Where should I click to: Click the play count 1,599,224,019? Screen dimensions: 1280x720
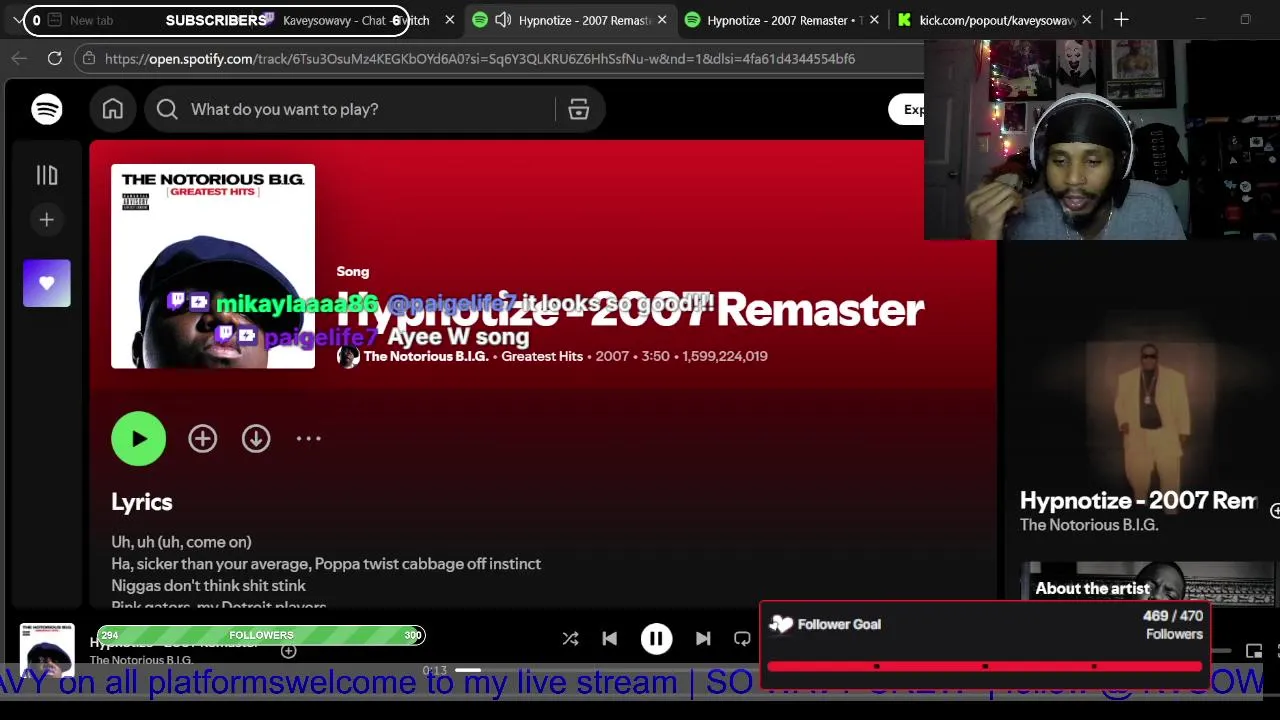tap(725, 356)
